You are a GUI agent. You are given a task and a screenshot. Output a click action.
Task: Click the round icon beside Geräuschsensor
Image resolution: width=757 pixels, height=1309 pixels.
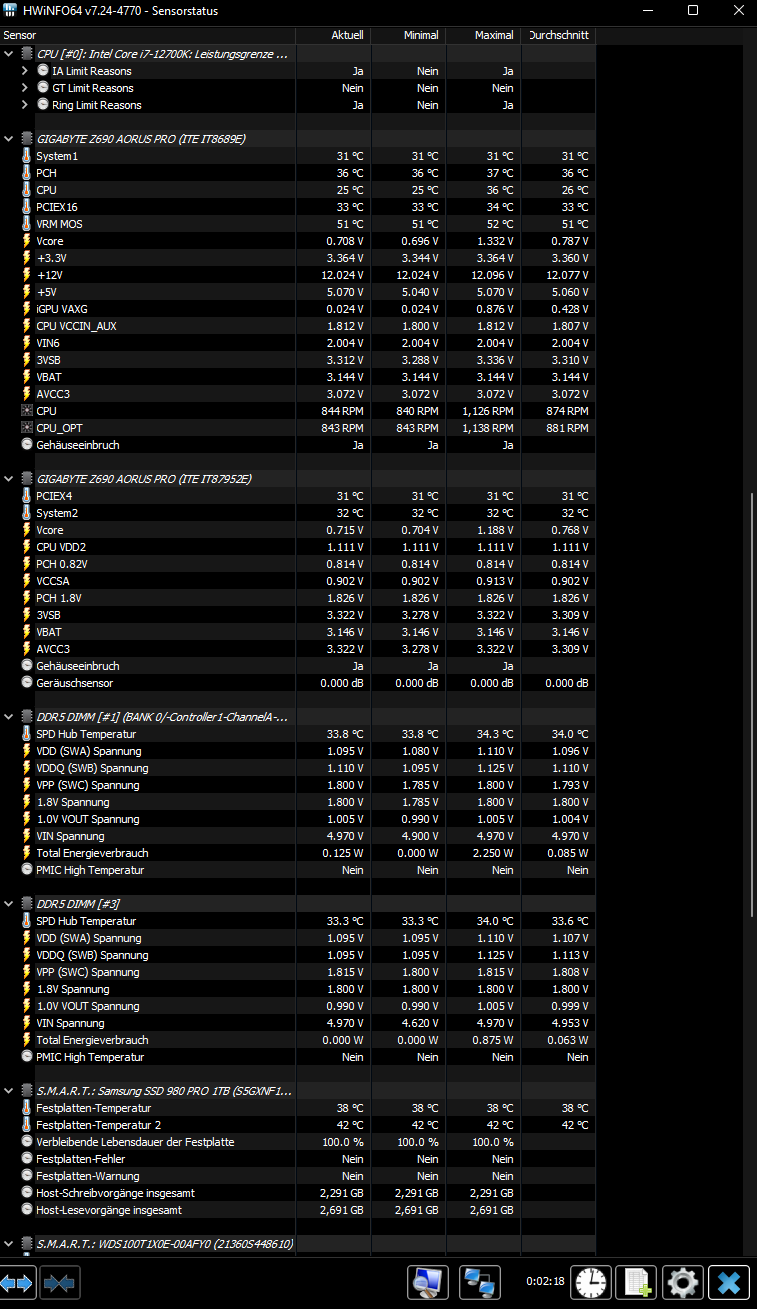coord(27,683)
